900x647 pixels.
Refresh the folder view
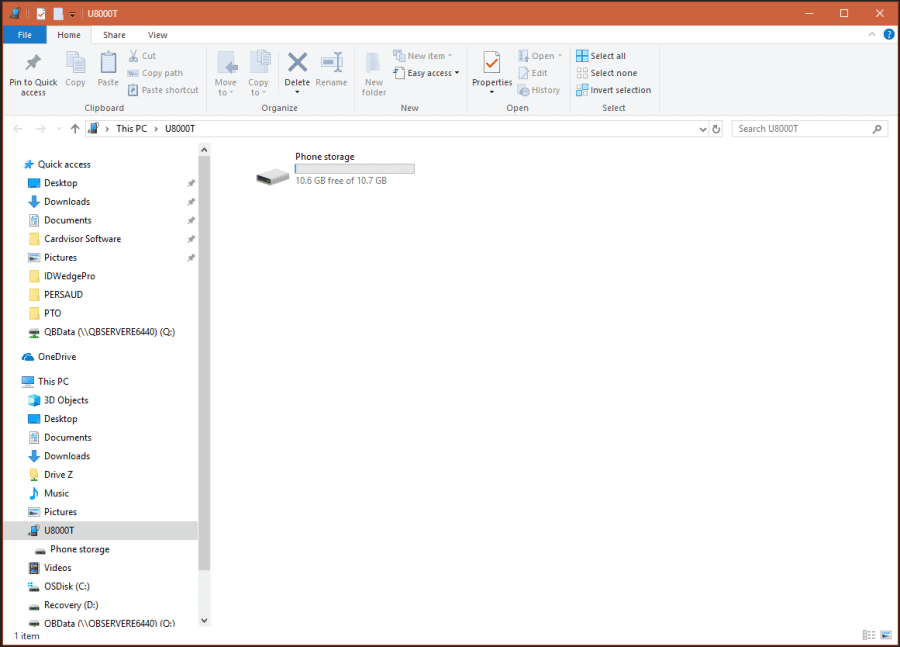pyautogui.click(x=717, y=128)
